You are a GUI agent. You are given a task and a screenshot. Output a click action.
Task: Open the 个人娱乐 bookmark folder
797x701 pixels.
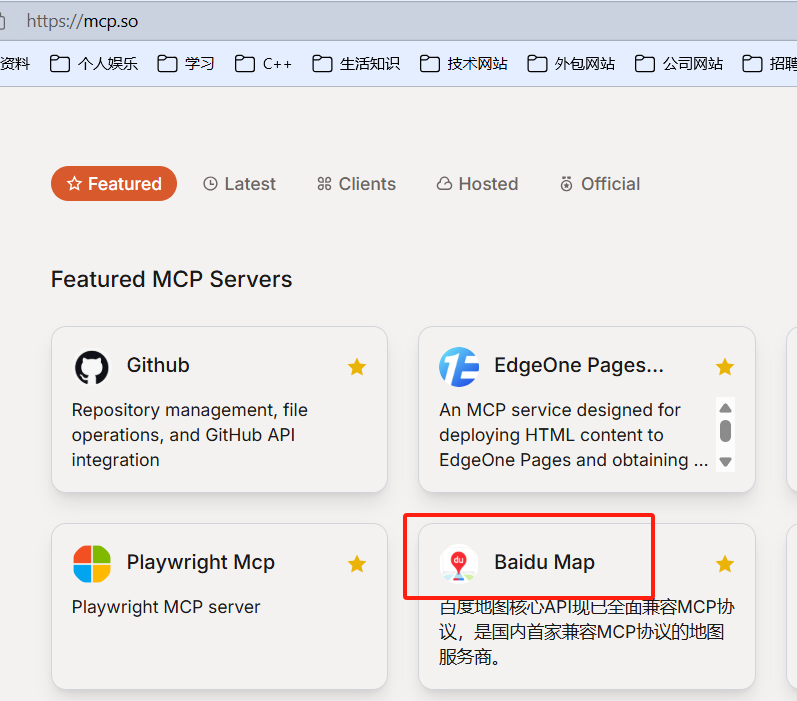point(96,64)
